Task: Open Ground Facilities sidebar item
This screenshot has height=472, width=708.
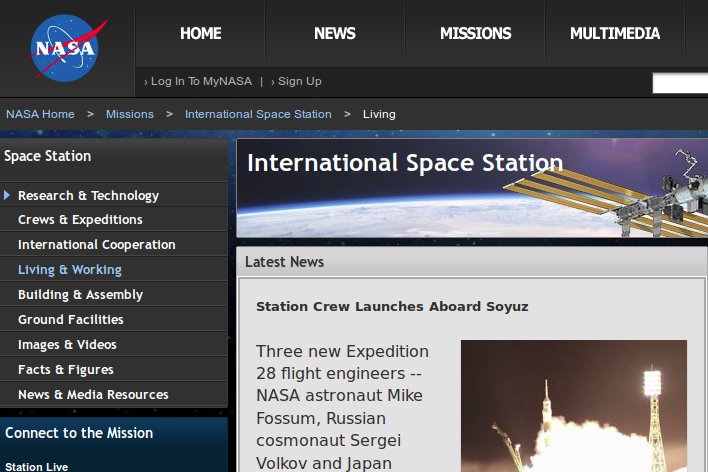Action: [114, 319]
